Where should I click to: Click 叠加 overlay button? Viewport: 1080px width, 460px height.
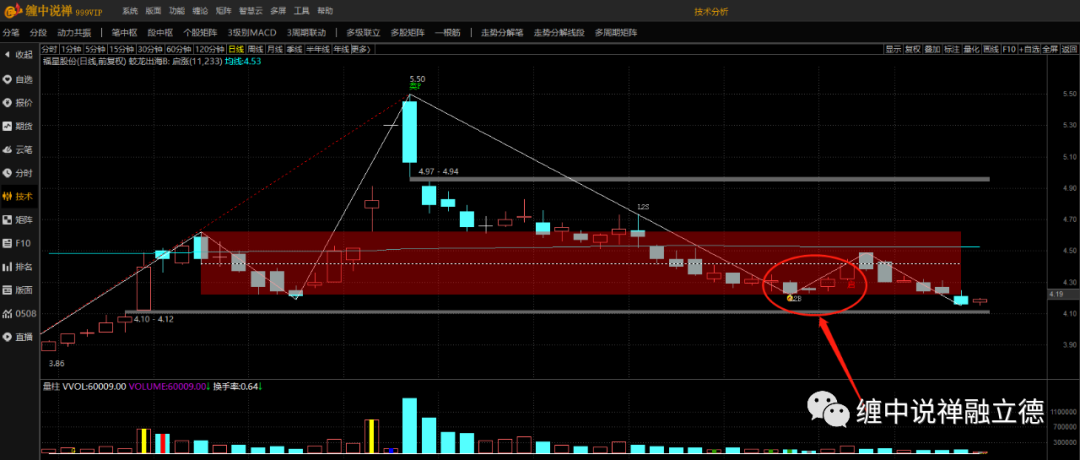[932, 49]
